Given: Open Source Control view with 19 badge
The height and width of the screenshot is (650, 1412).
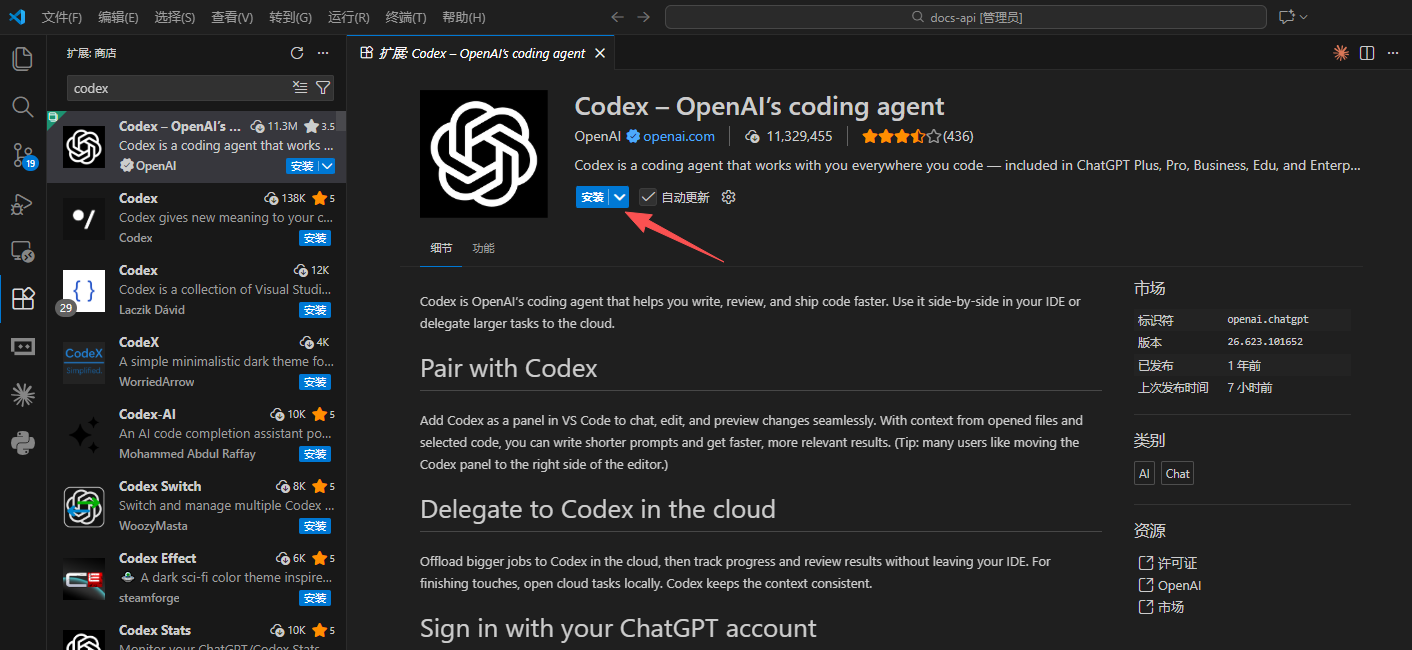Looking at the screenshot, I should [x=22, y=154].
